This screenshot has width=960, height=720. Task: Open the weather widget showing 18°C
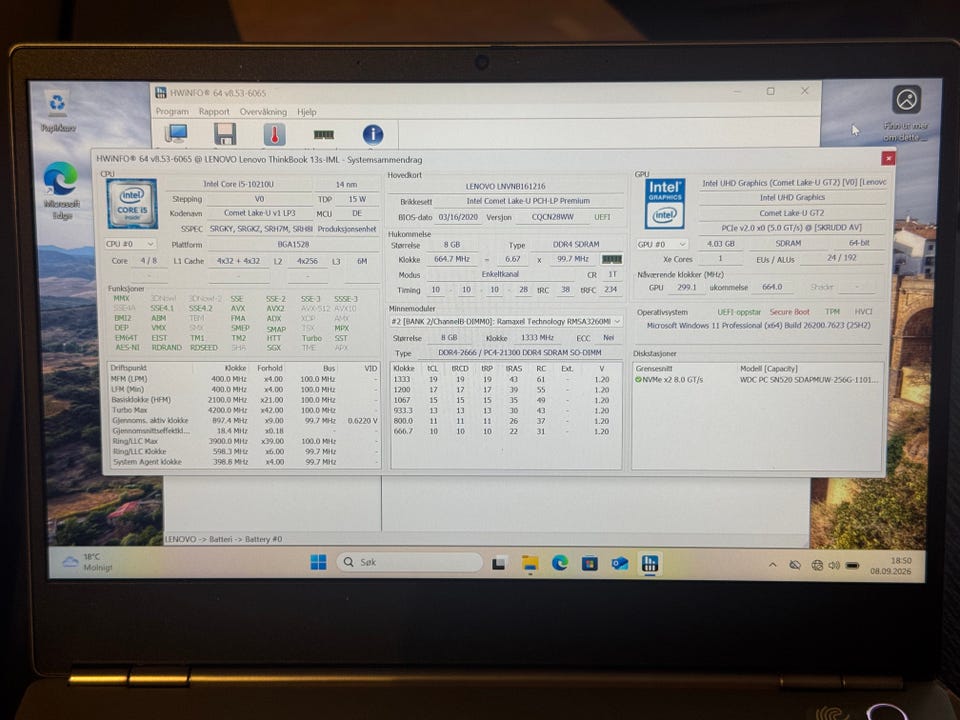tap(88, 562)
